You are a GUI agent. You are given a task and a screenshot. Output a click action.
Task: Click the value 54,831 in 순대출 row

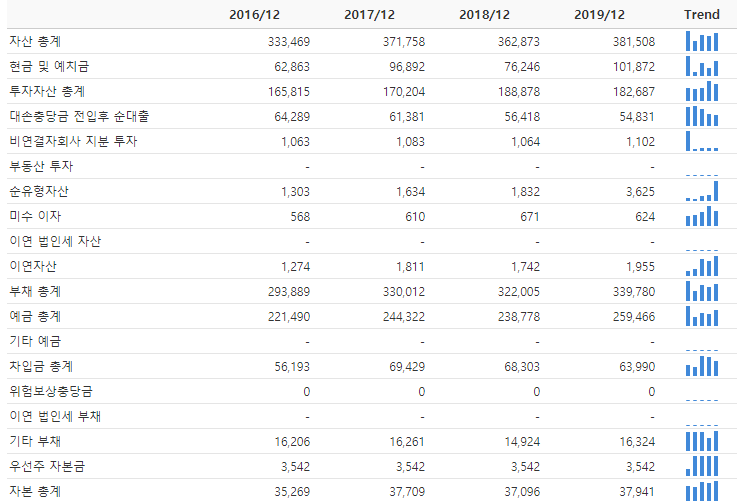(637, 117)
